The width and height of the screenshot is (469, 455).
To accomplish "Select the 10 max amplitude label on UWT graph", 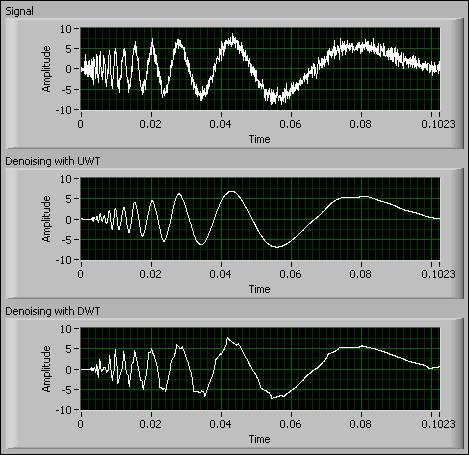I will tap(66, 179).
